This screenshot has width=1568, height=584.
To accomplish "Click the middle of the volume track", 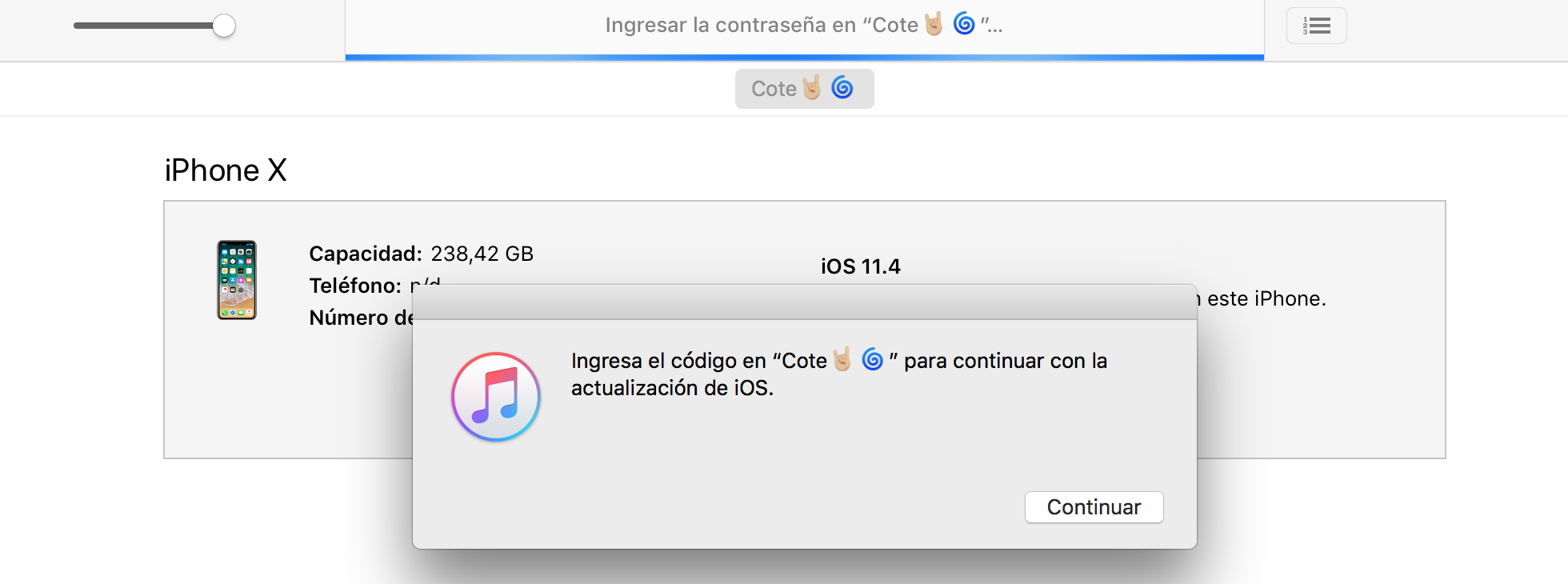I will point(144,26).
